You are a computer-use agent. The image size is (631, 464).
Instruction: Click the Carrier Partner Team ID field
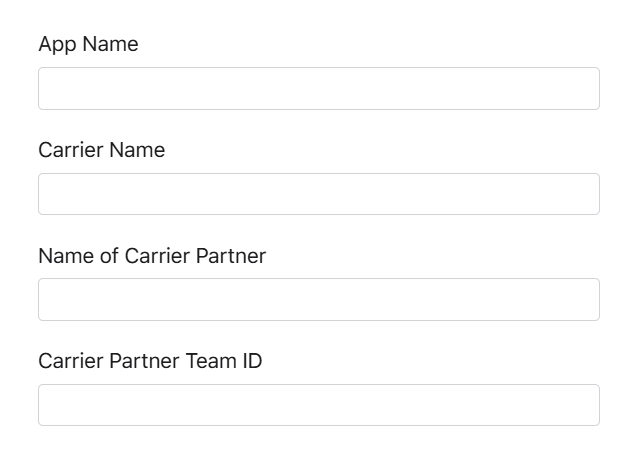tap(318, 405)
